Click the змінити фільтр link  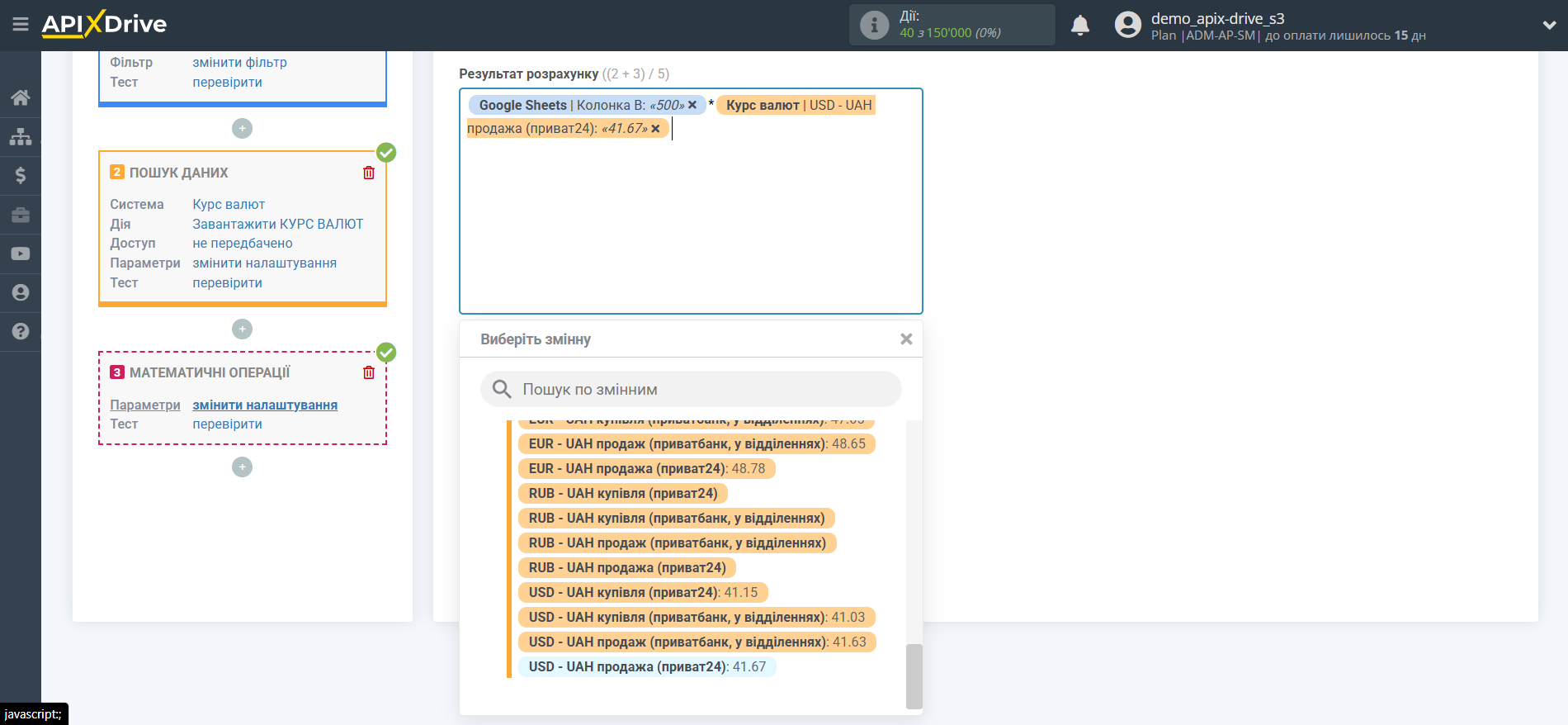tap(240, 62)
